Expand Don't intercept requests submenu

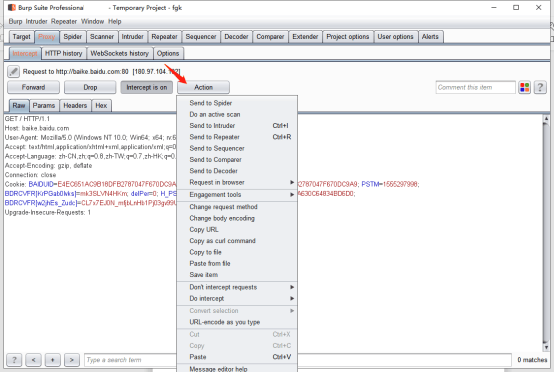click(x=237, y=287)
